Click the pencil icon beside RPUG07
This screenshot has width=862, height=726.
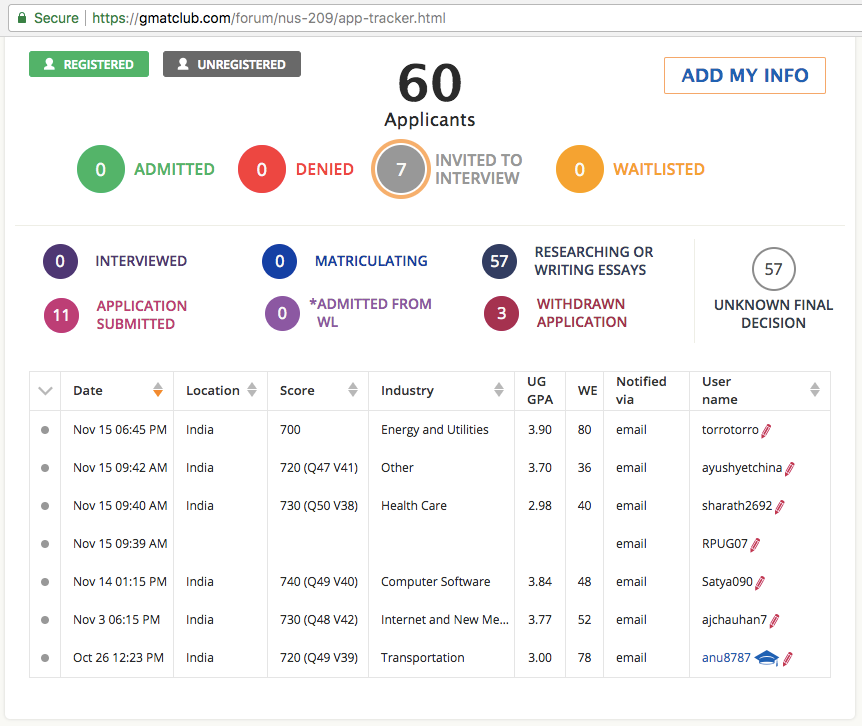tap(755, 545)
